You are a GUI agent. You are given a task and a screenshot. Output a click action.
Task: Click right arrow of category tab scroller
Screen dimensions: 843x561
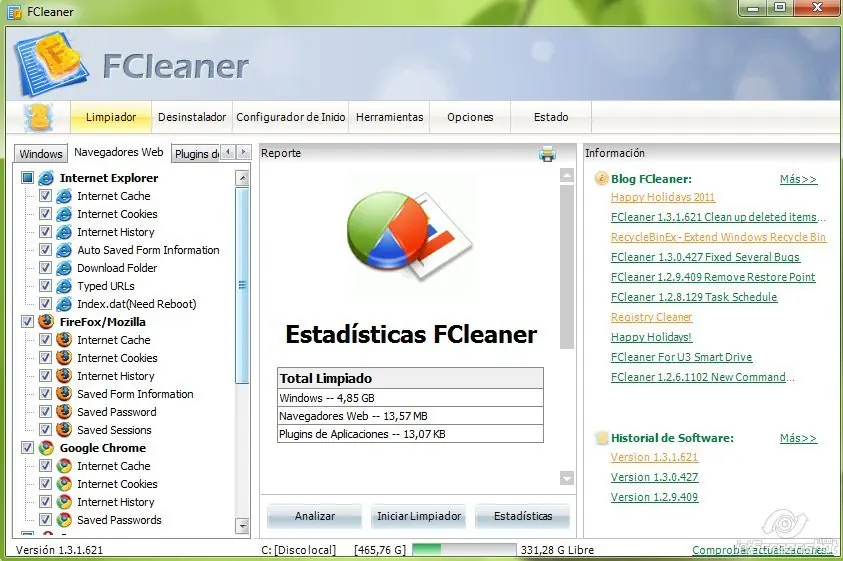point(243,152)
